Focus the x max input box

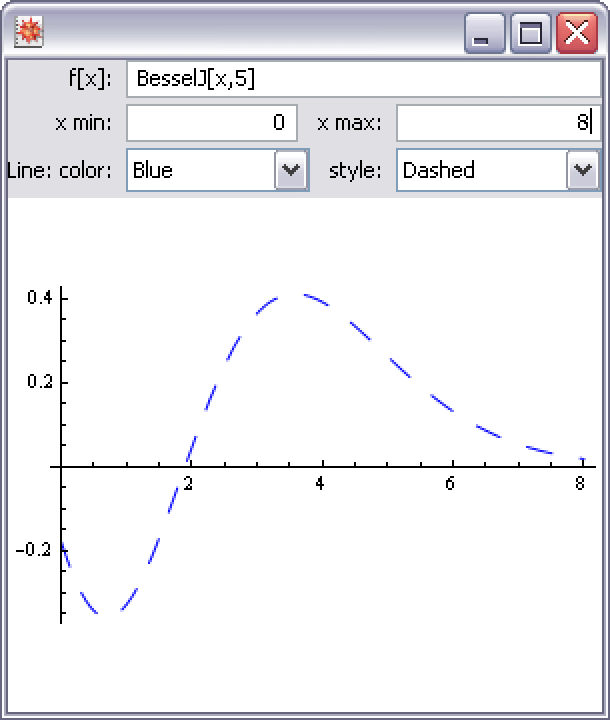[497, 123]
